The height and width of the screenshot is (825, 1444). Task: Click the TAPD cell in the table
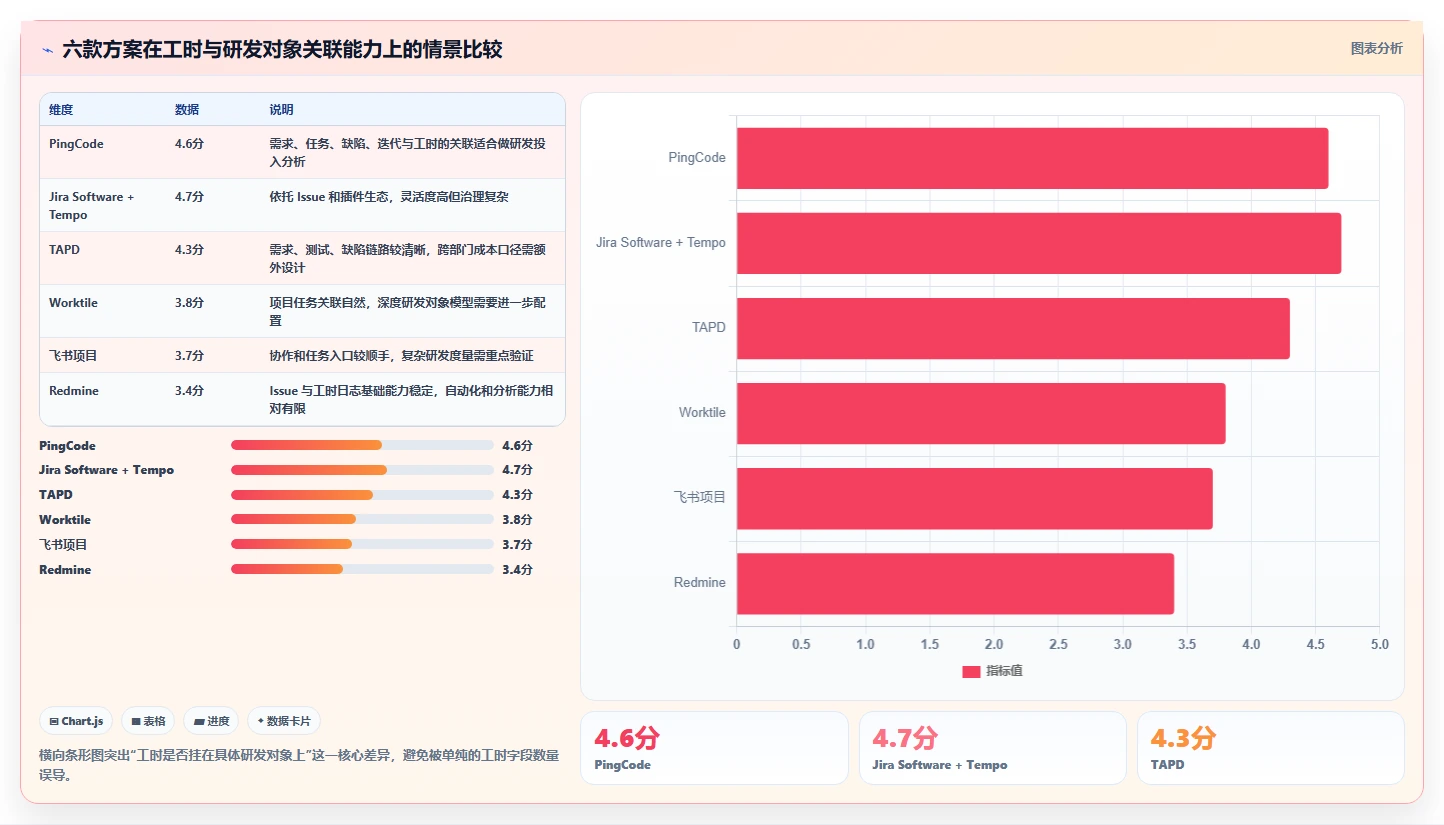point(64,250)
